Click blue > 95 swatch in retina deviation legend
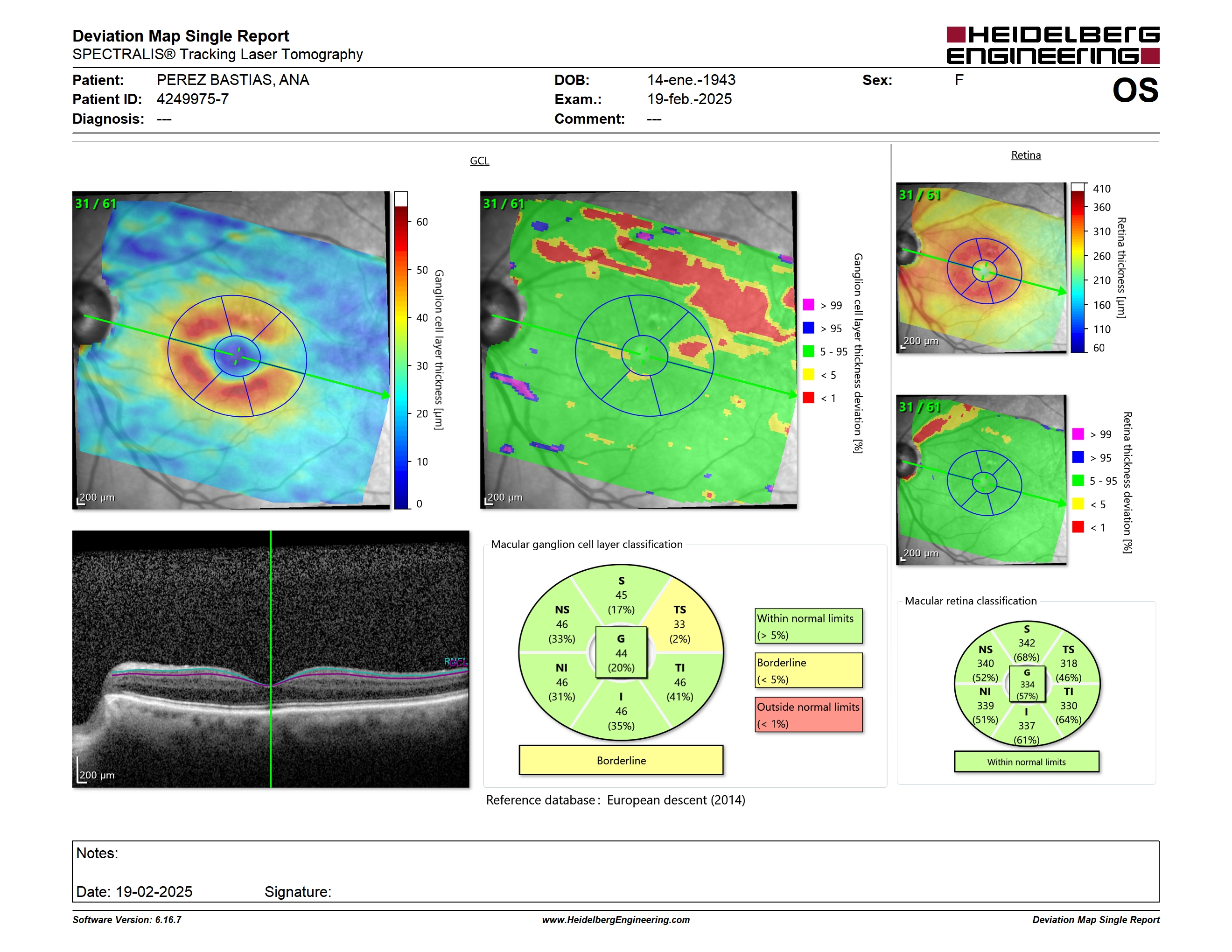Viewport: 1232px width, 952px height. point(1078,457)
